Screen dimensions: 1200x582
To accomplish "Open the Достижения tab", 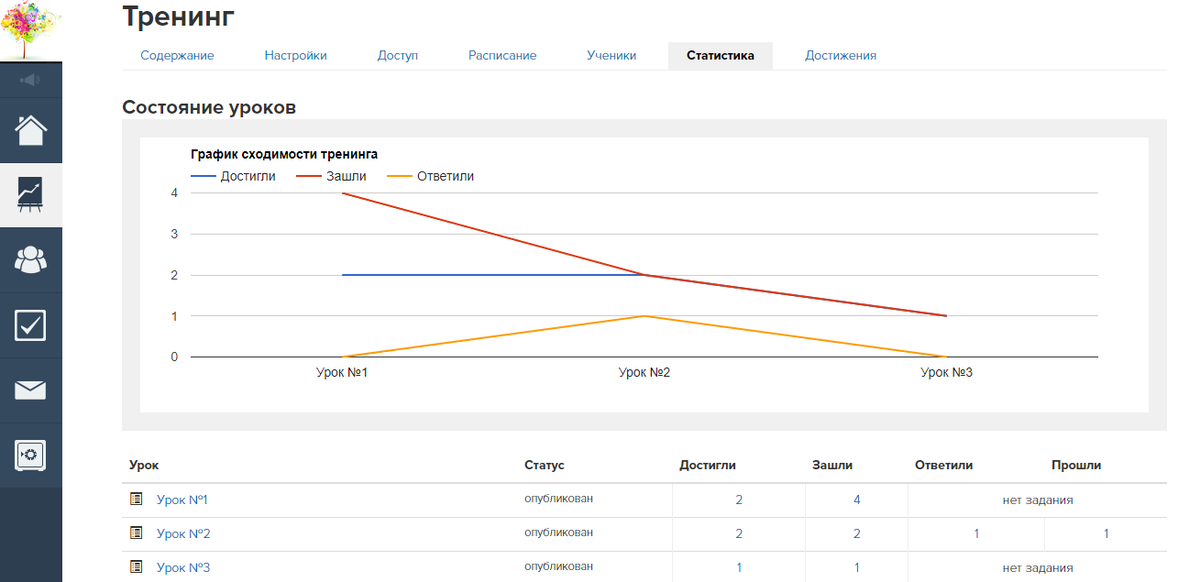I will pyautogui.click(x=840, y=56).
